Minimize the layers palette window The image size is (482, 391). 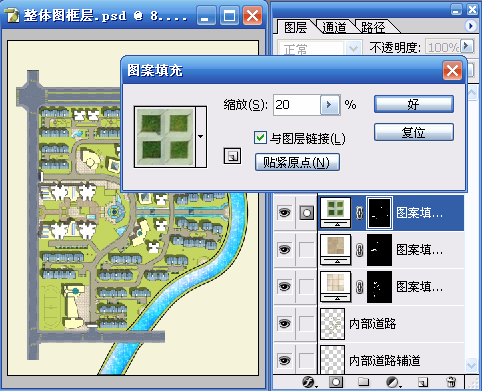click(x=456, y=10)
